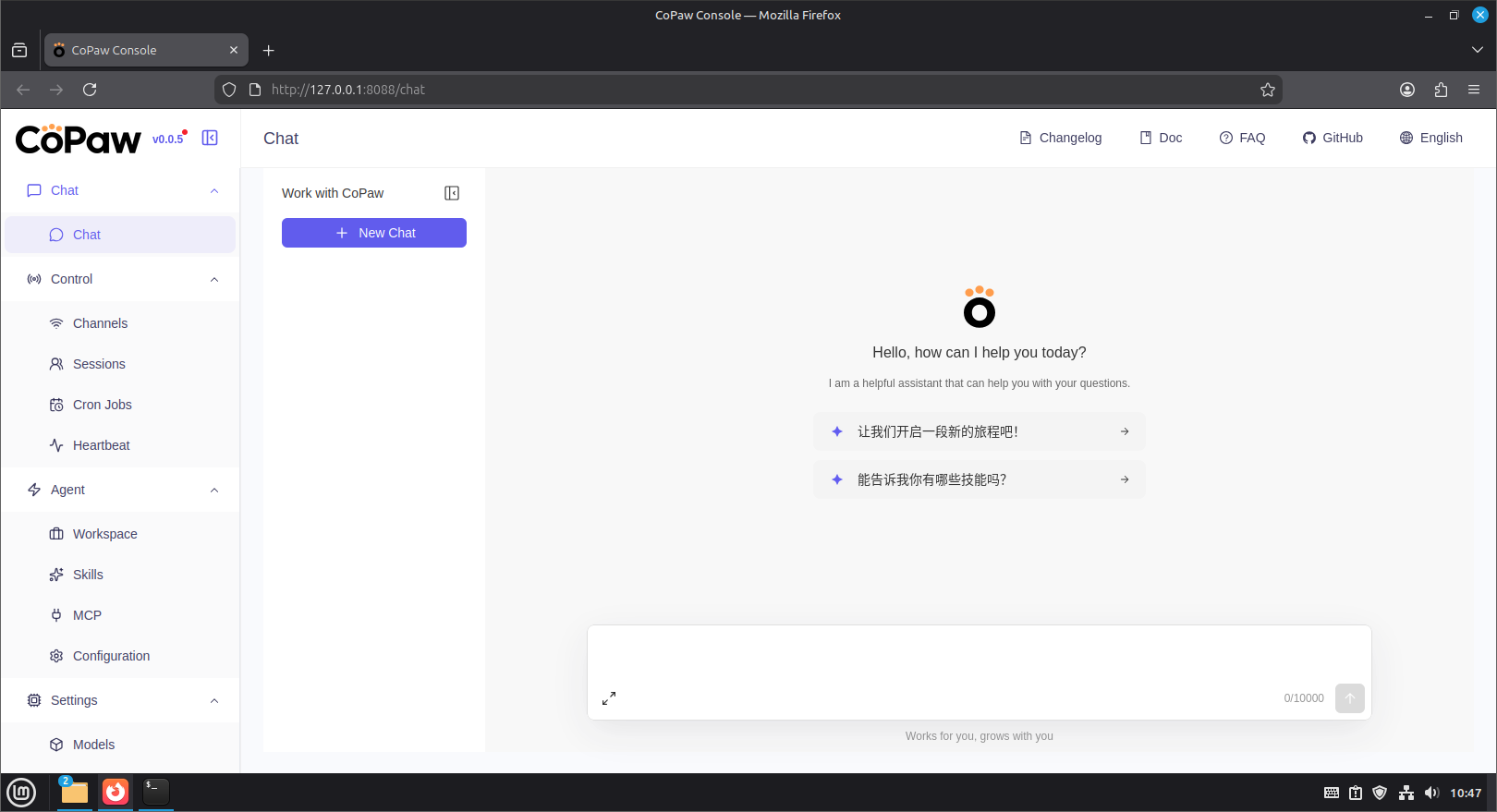The image size is (1497, 812).
Task: Expand the chat input box to fullscreen
Action: [609, 698]
